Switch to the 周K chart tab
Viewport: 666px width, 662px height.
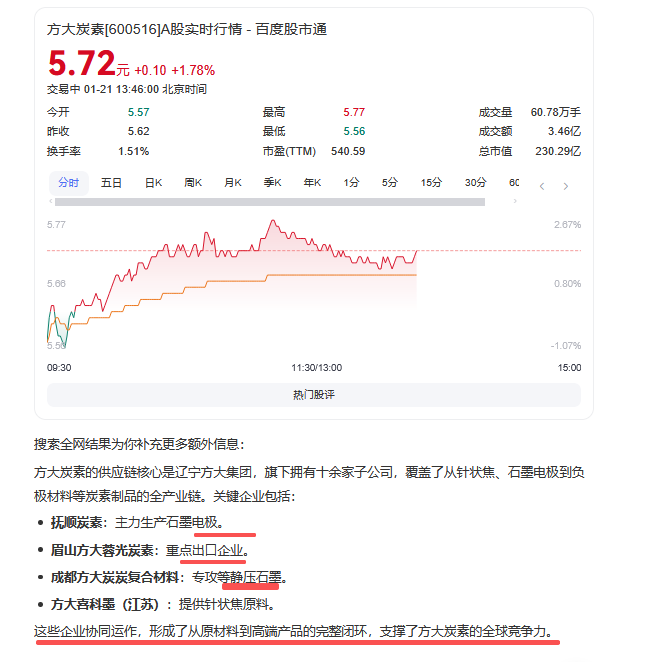click(193, 183)
